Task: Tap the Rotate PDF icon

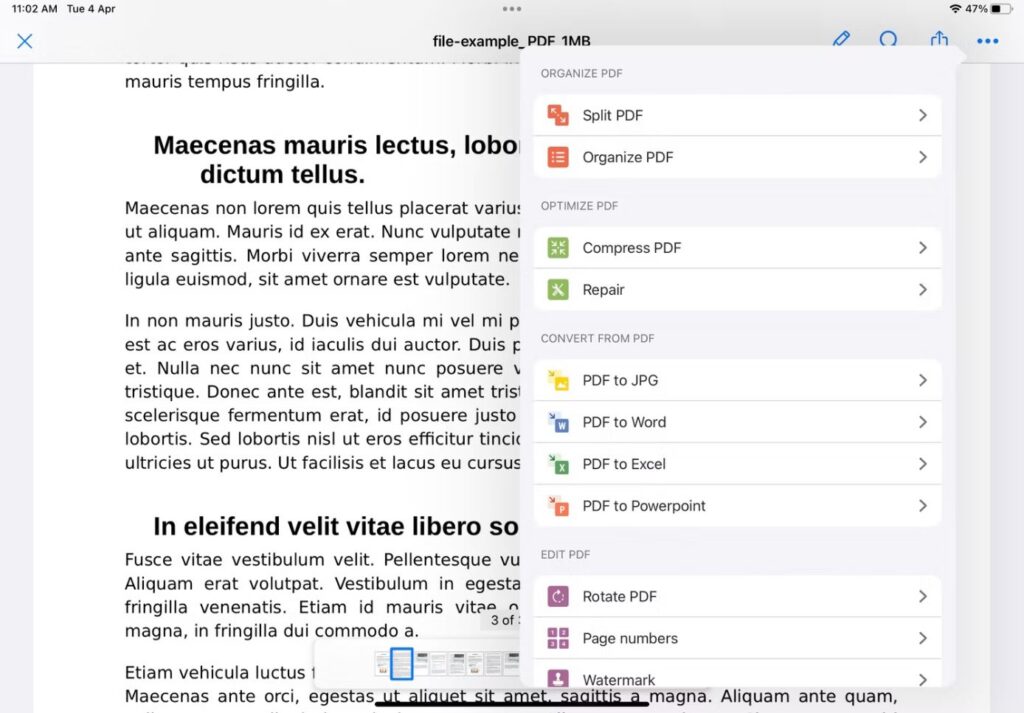Action: (x=558, y=596)
